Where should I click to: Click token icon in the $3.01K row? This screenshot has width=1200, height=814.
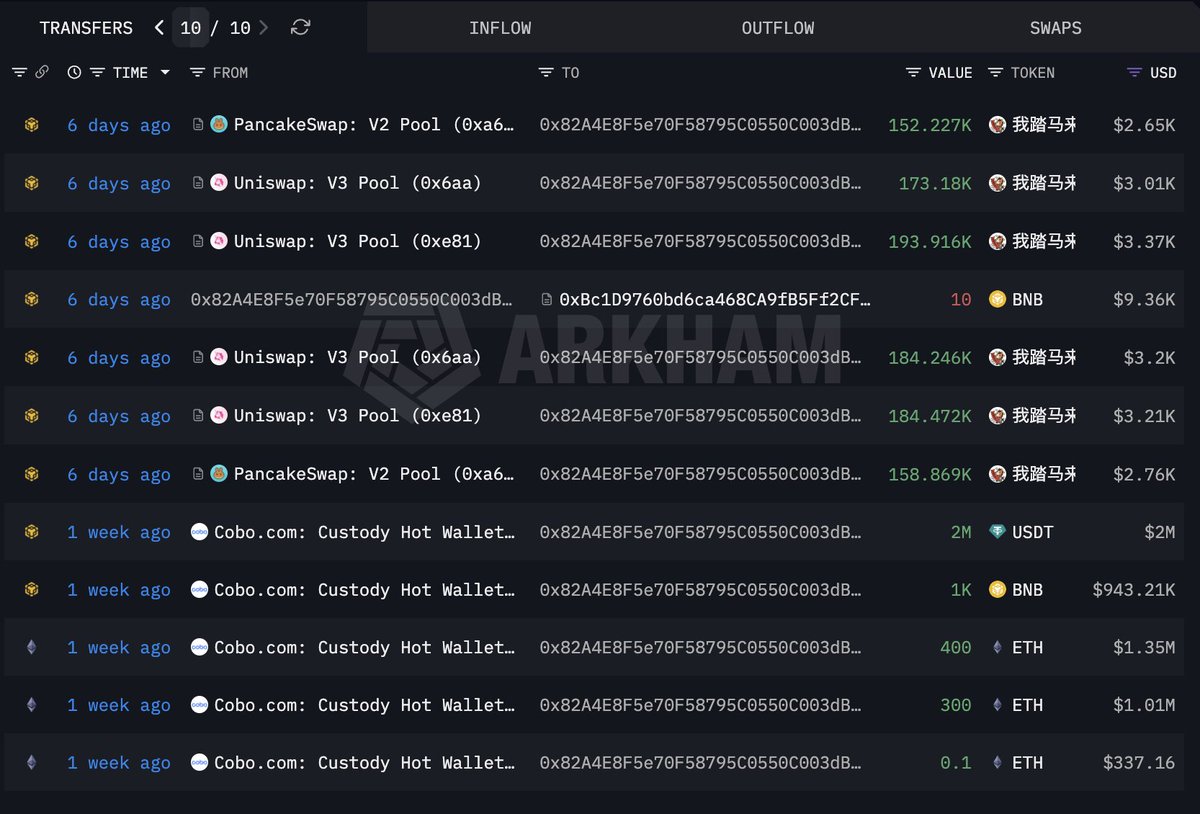point(997,183)
